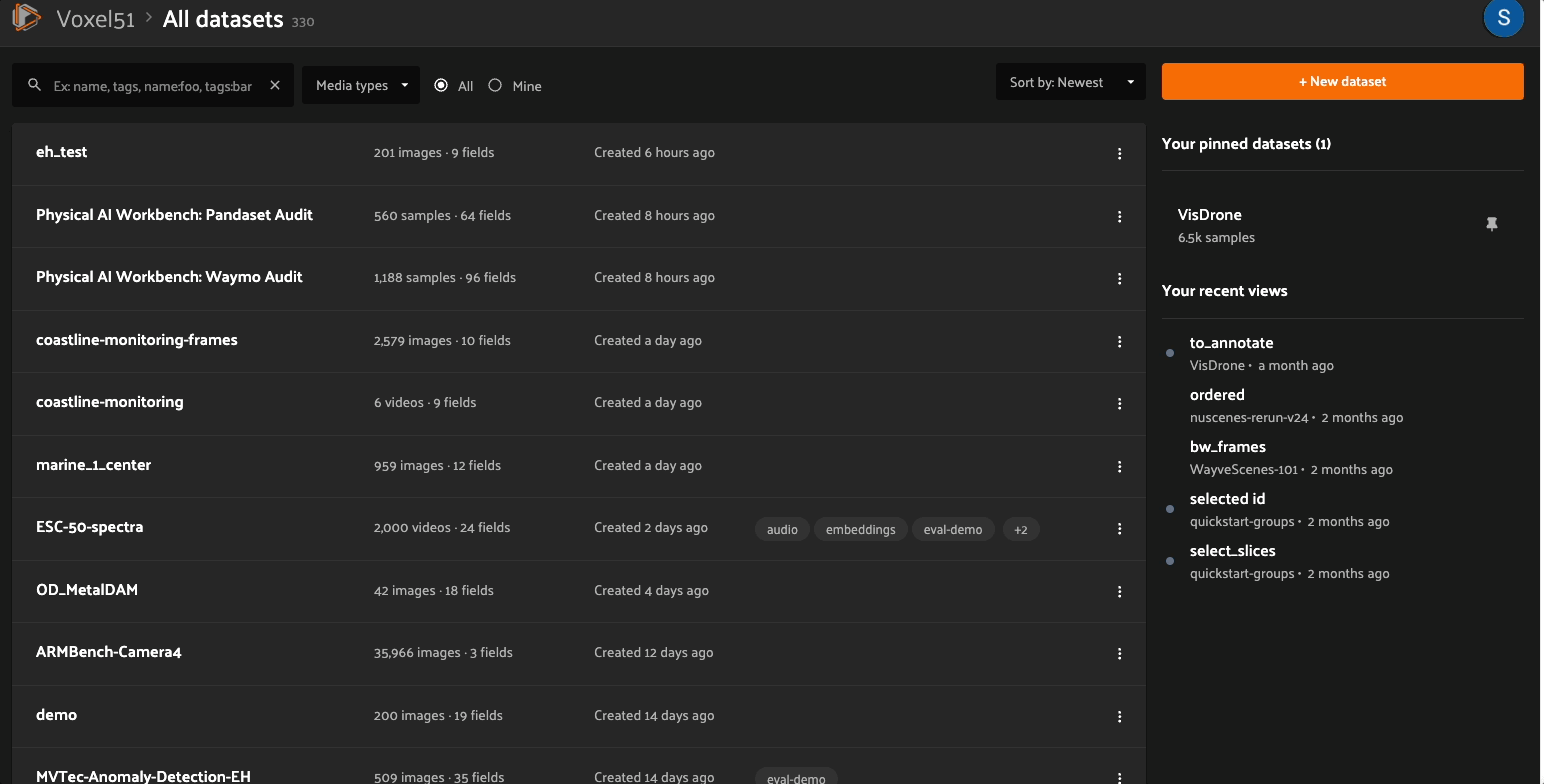1544x784 pixels.
Task: Expand the Media types dropdown
Action: click(x=361, y=86)
